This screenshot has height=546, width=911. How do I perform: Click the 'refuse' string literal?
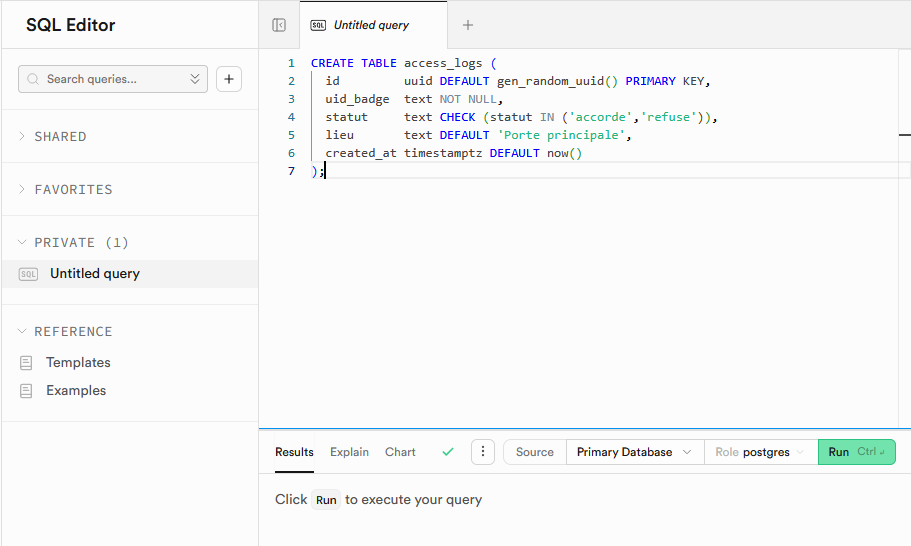click(668, 117)
